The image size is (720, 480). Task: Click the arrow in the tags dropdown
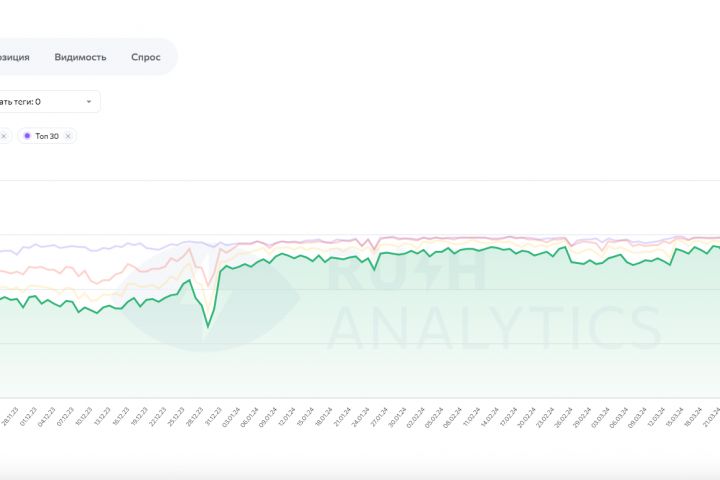coord(88,101)
